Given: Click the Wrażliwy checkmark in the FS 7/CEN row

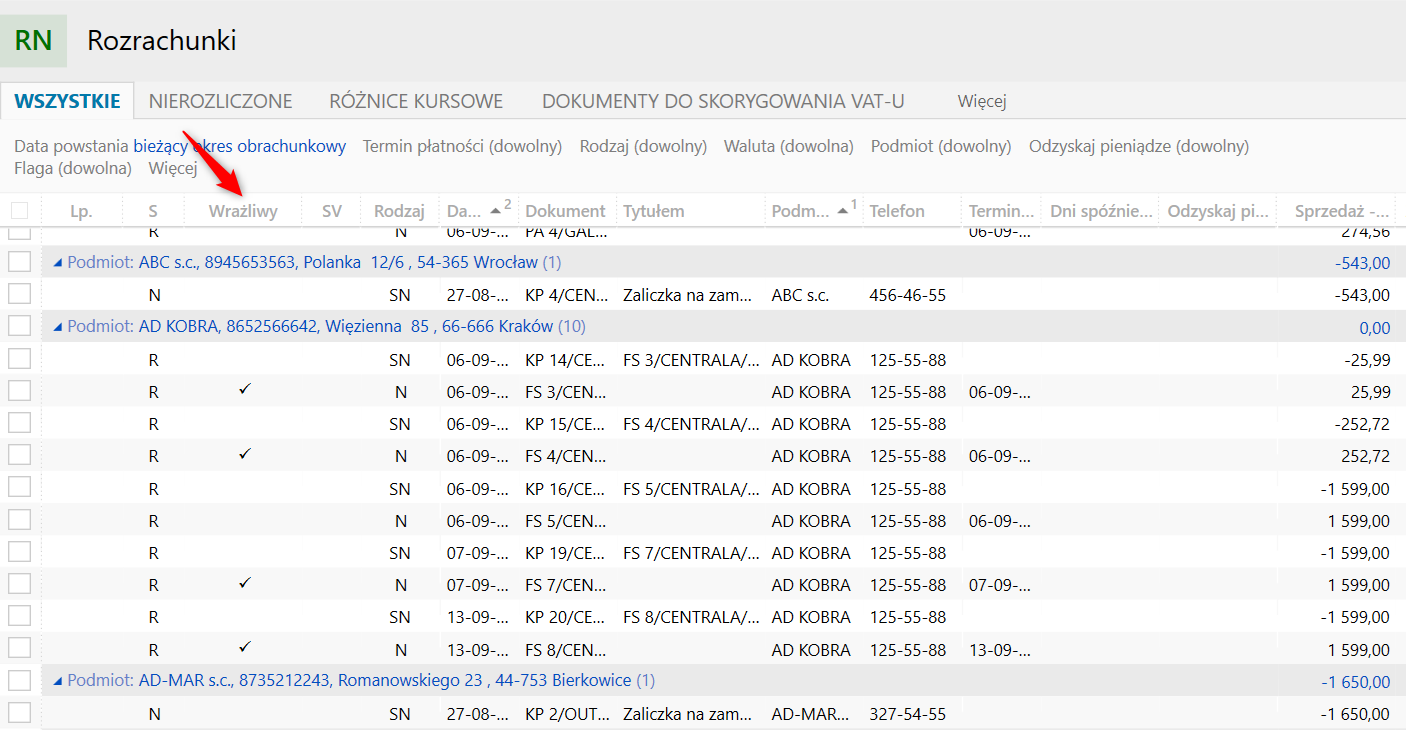Looking at the screenshot, I should (245, 582).
